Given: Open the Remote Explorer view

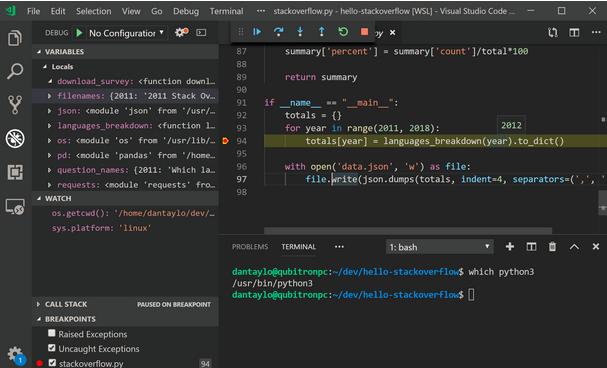Looking at the screenshot, I should click(15, 207).
